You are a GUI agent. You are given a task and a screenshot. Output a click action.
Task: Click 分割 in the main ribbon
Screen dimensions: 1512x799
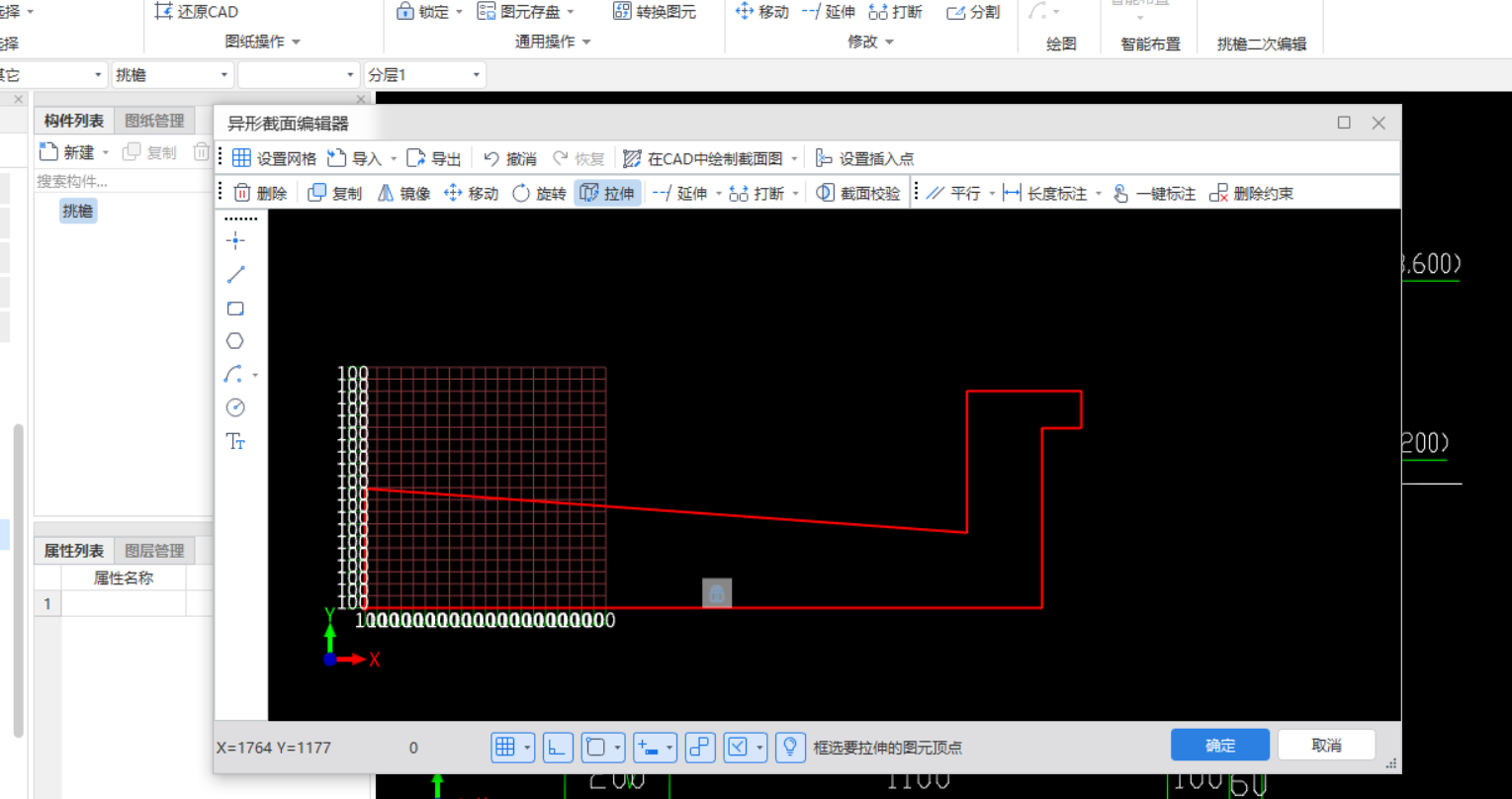click(973, 12)
